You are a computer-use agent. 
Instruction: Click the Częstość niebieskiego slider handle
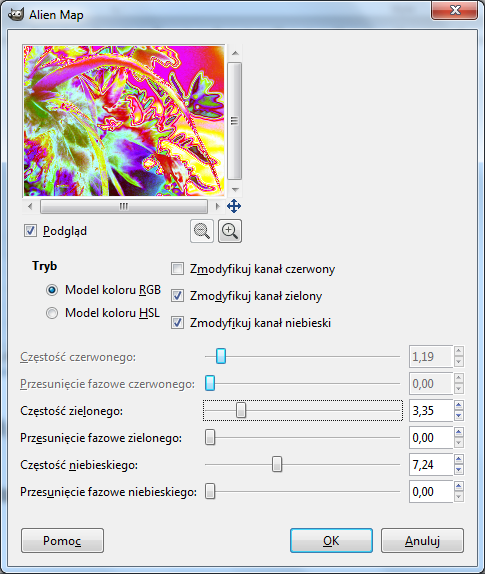click(277, 464)
